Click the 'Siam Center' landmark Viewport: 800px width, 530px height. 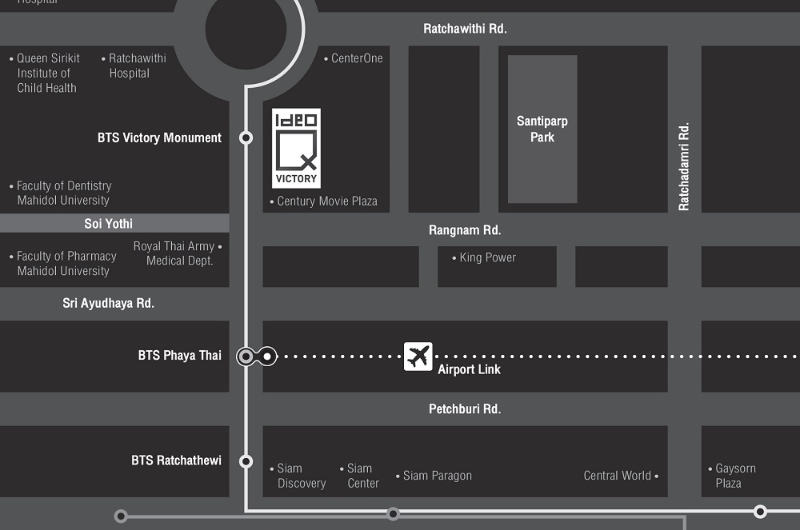pyautogui.click(x=360, y=475)
